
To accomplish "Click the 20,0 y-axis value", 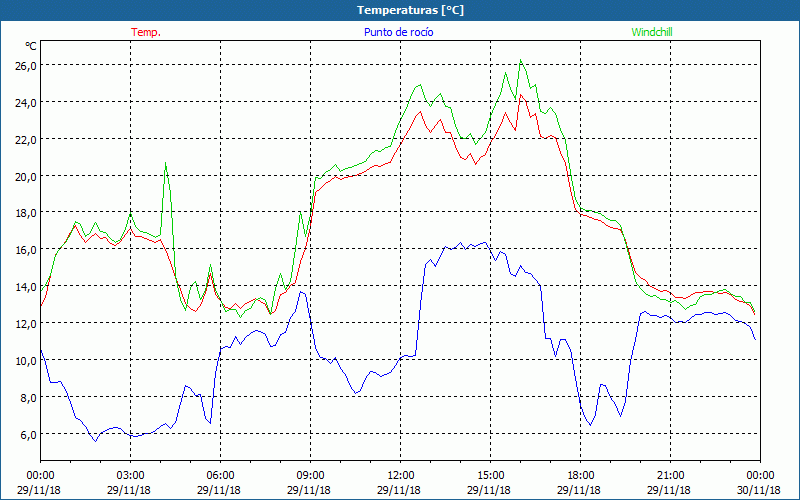I will [26, 177].
